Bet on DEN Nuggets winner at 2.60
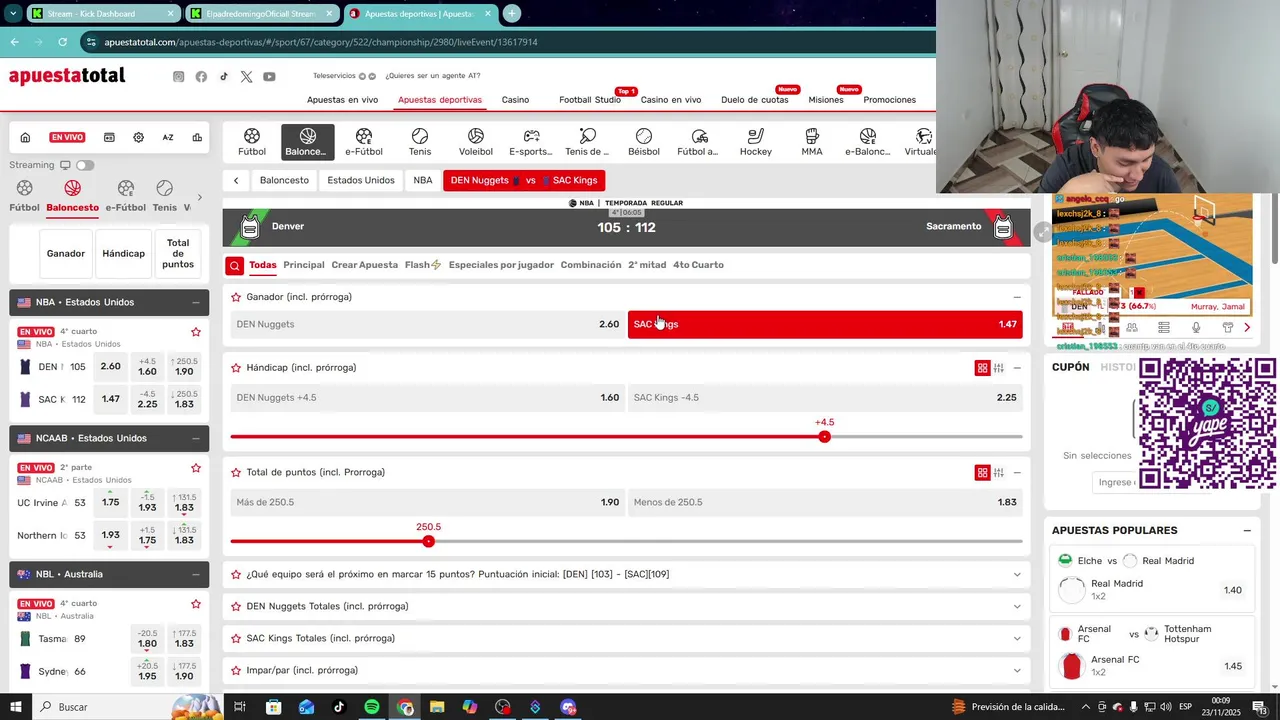This screenshot has height=720, width=1280. click(x=427, y=324)
